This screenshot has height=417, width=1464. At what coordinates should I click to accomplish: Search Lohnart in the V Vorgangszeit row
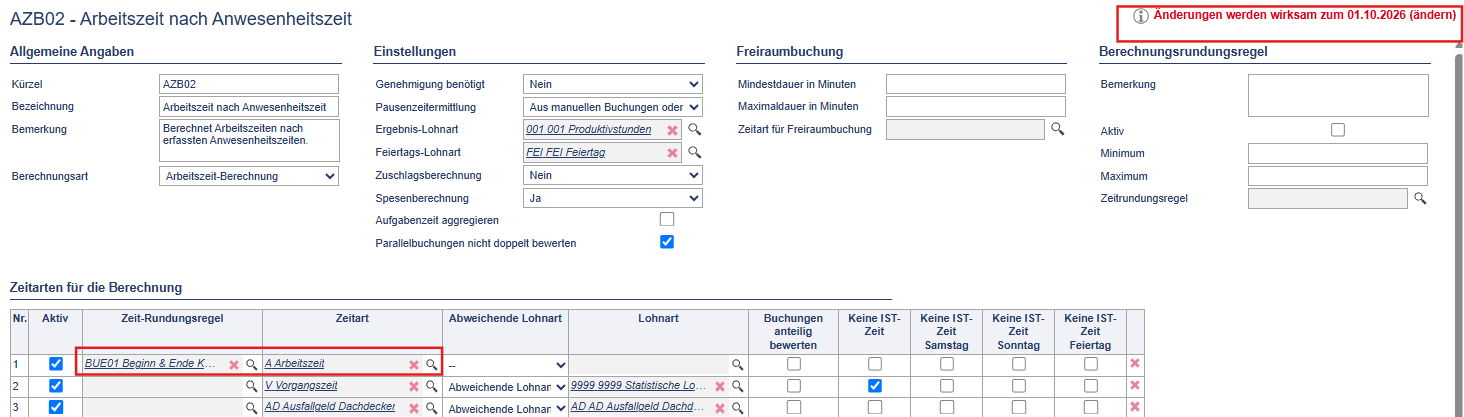coord(738,386)
